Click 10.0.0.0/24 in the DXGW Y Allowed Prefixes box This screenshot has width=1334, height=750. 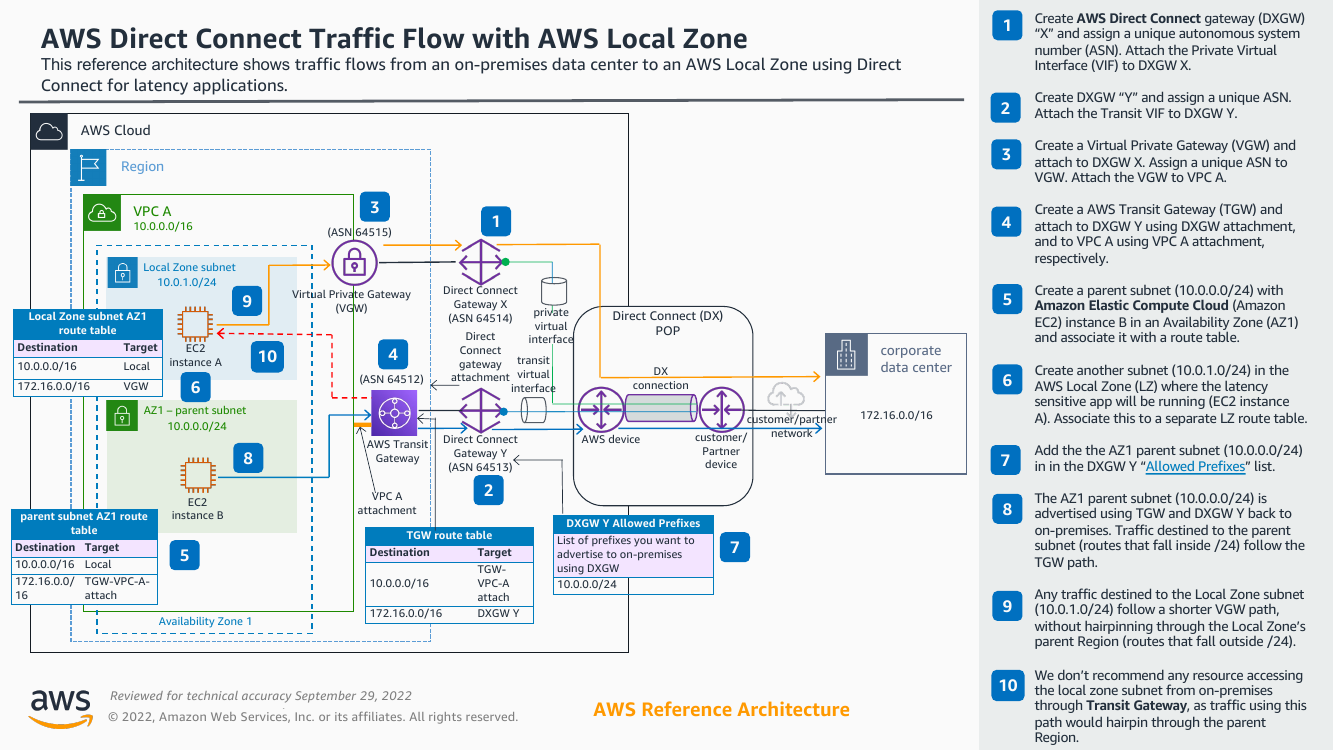click(x=587, y=585)
